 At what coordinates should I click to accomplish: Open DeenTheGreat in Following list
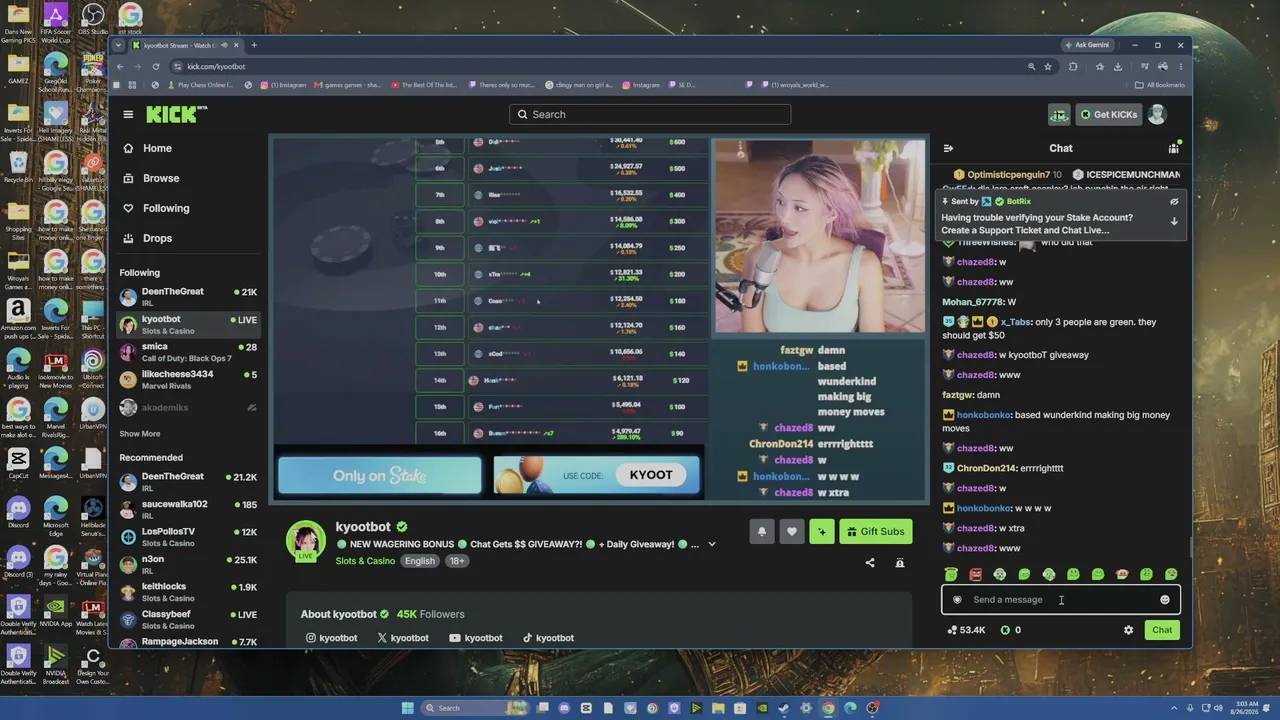188,297
